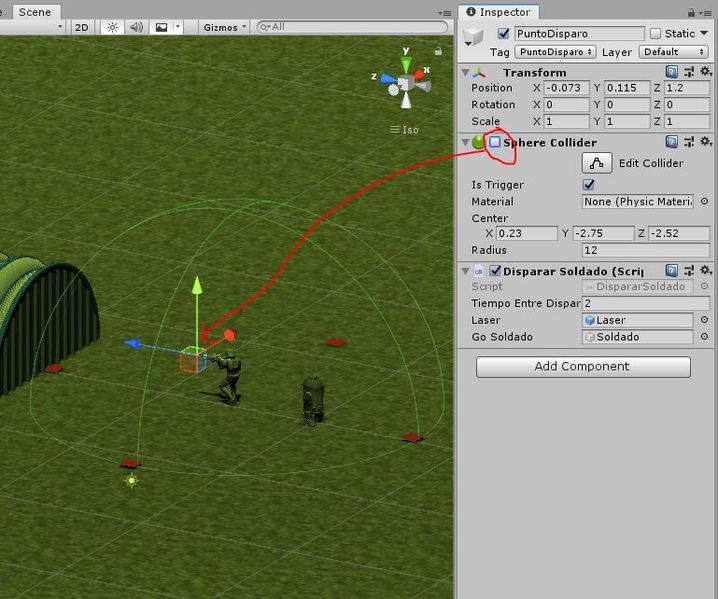Open Go Soldado object picker circle

pos(704,337)
